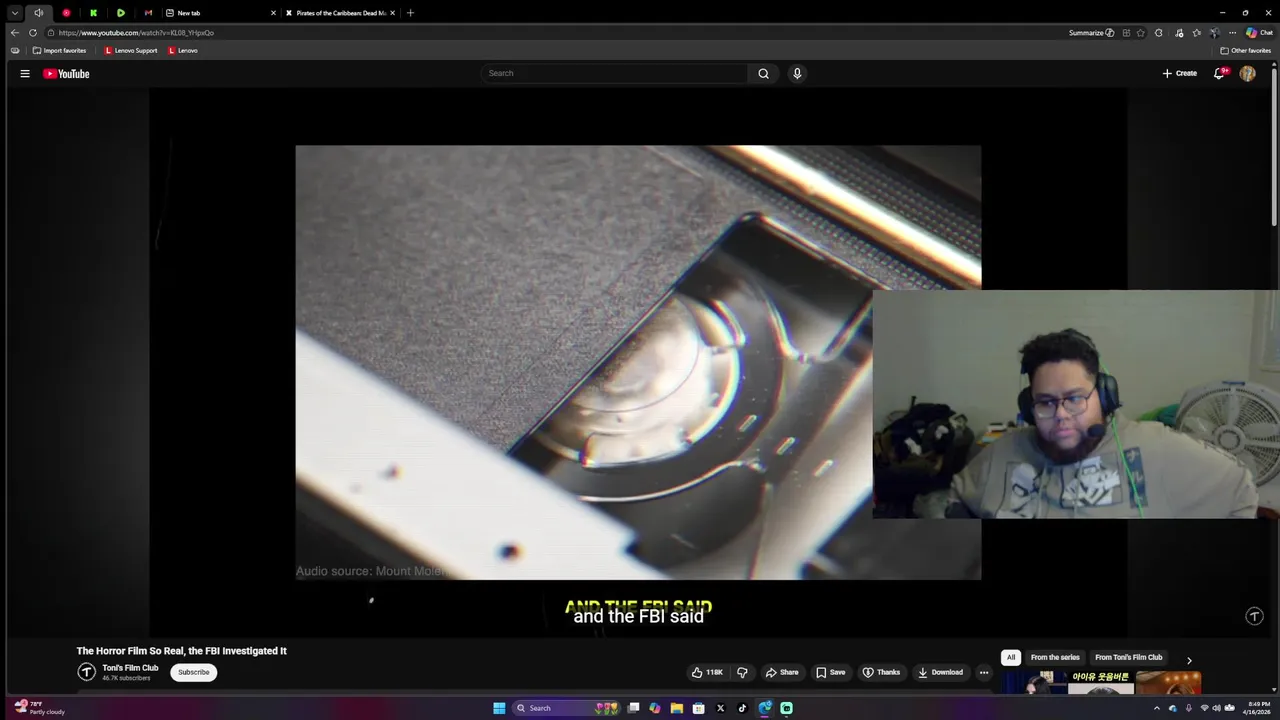
Task: Focus the YouTube search field
Action: tap(614, 73)
